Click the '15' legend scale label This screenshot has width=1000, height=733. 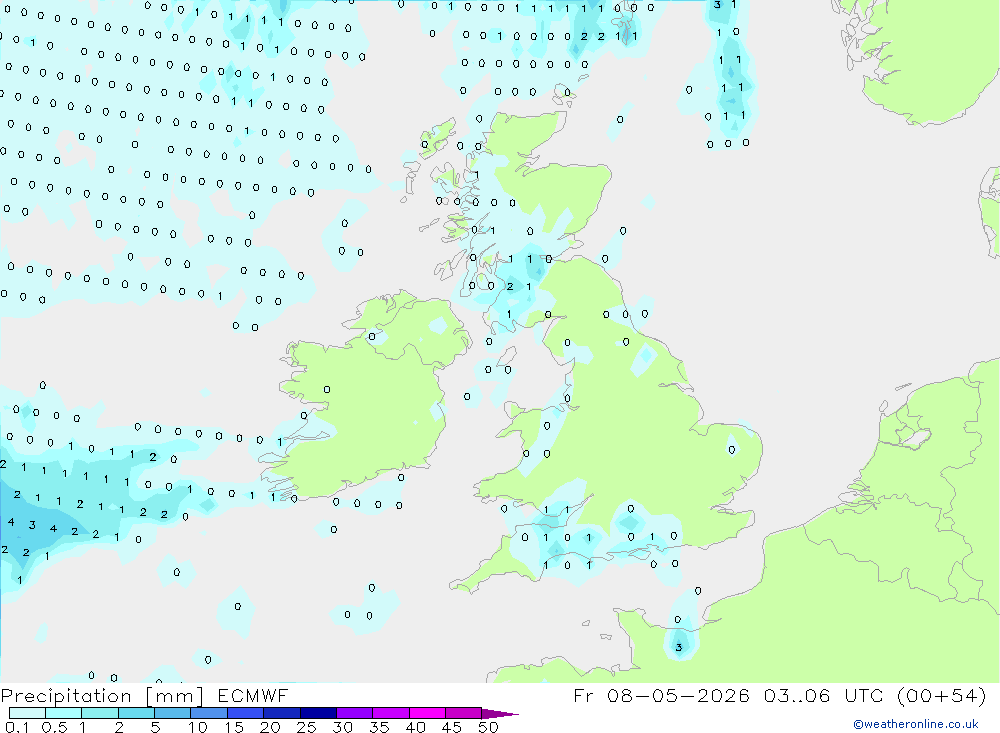234,727
